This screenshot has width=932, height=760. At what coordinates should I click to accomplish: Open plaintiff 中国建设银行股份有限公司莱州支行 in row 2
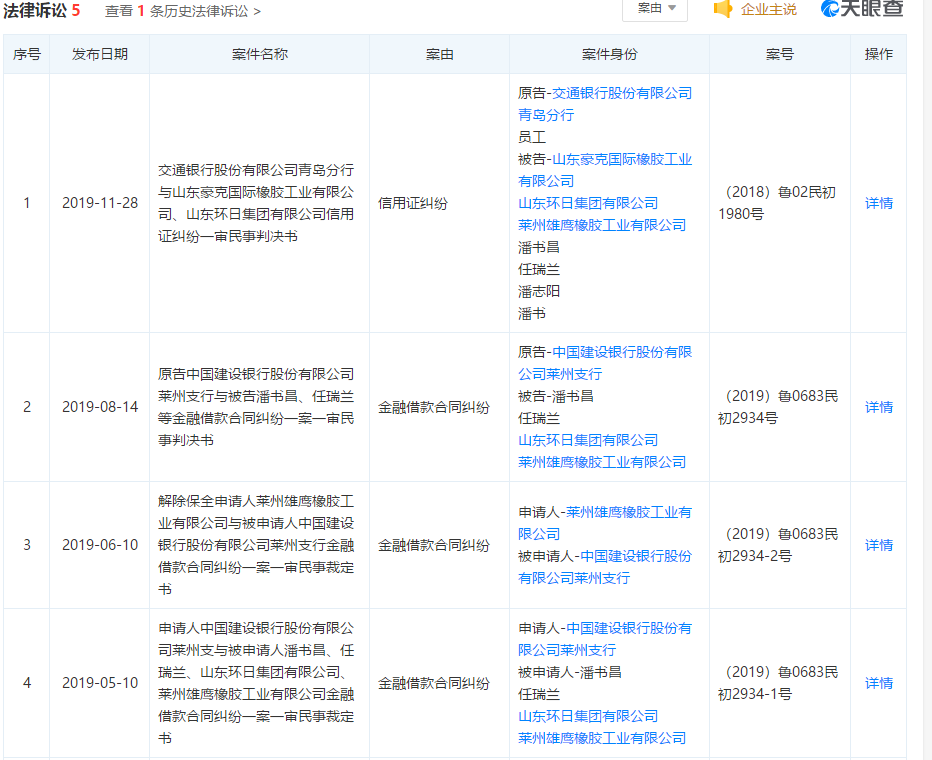click(605, 363)
